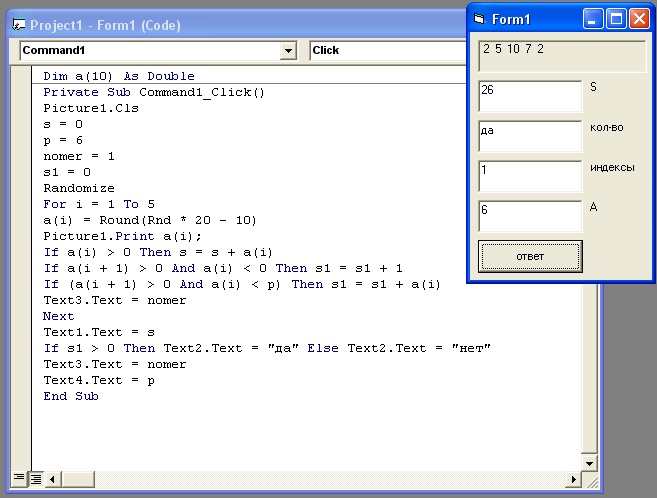This screenshot has width=657, height=498.
Task: Click the horizontal scrollbar right arrow
Action: (573, 479)
